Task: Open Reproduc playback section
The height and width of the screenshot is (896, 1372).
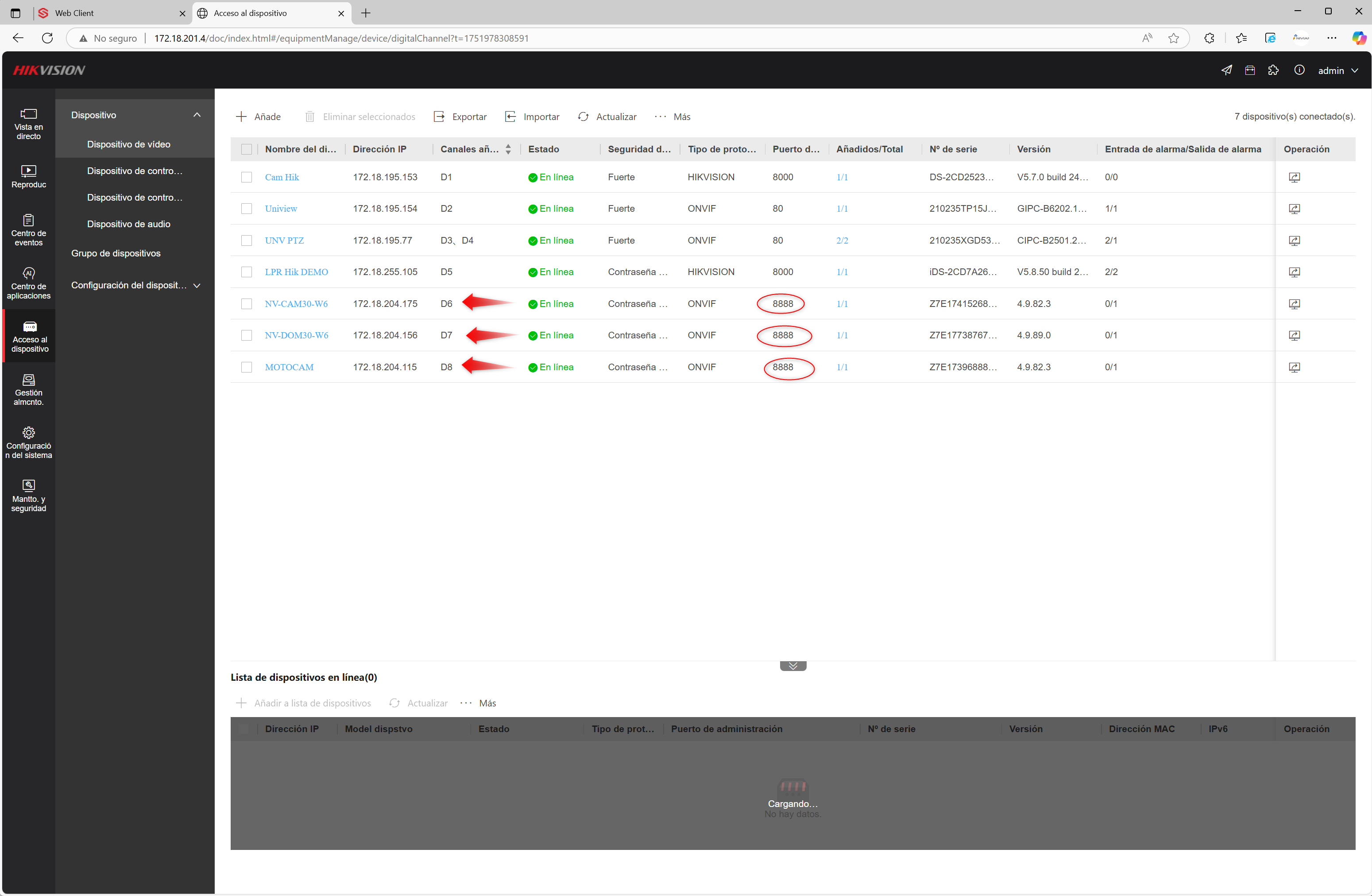Action: pyautogui.click(x=29, y=176)
